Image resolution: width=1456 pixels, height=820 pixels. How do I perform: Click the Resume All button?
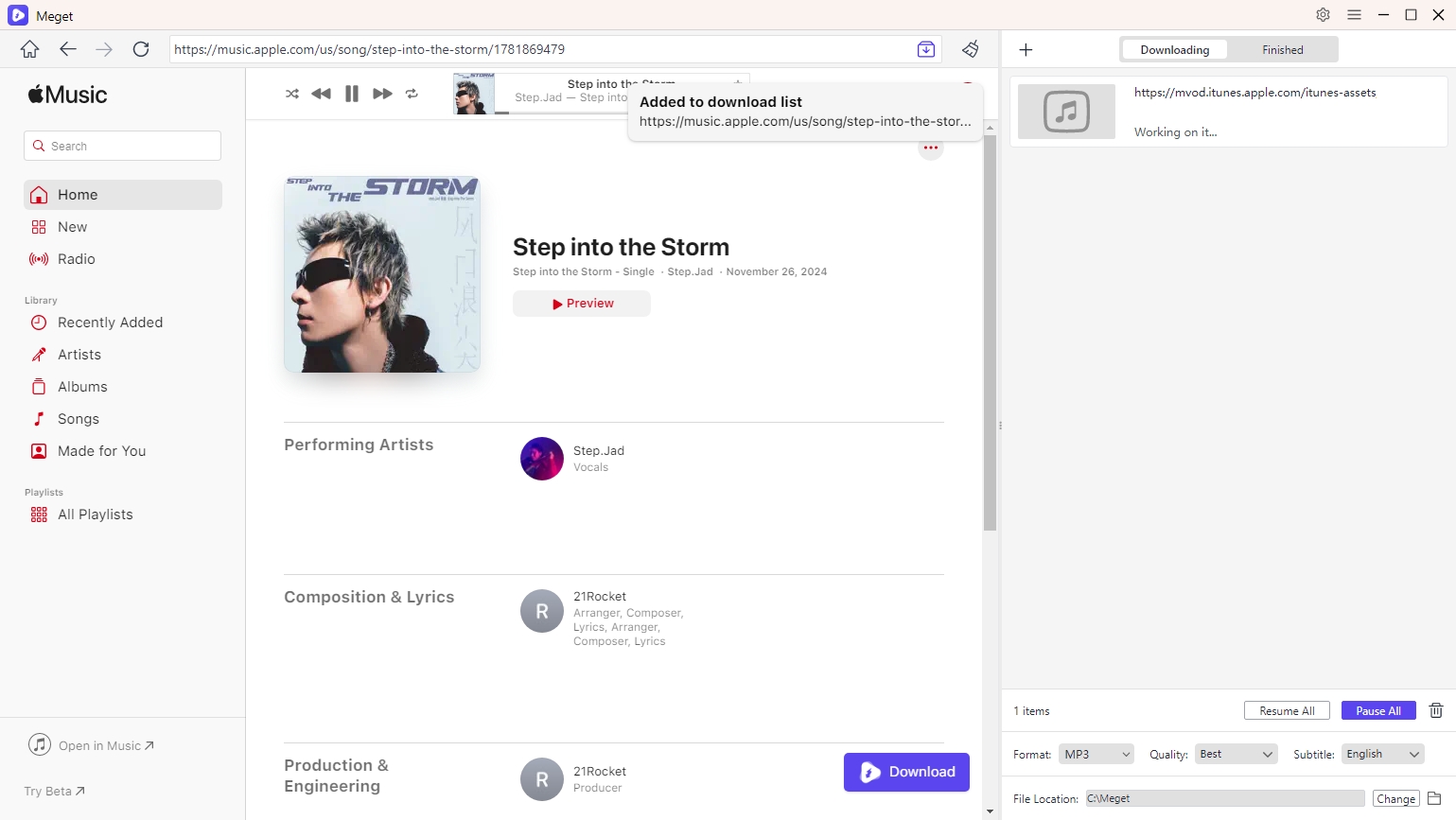pyautogui.click(x=1287, y=711)
